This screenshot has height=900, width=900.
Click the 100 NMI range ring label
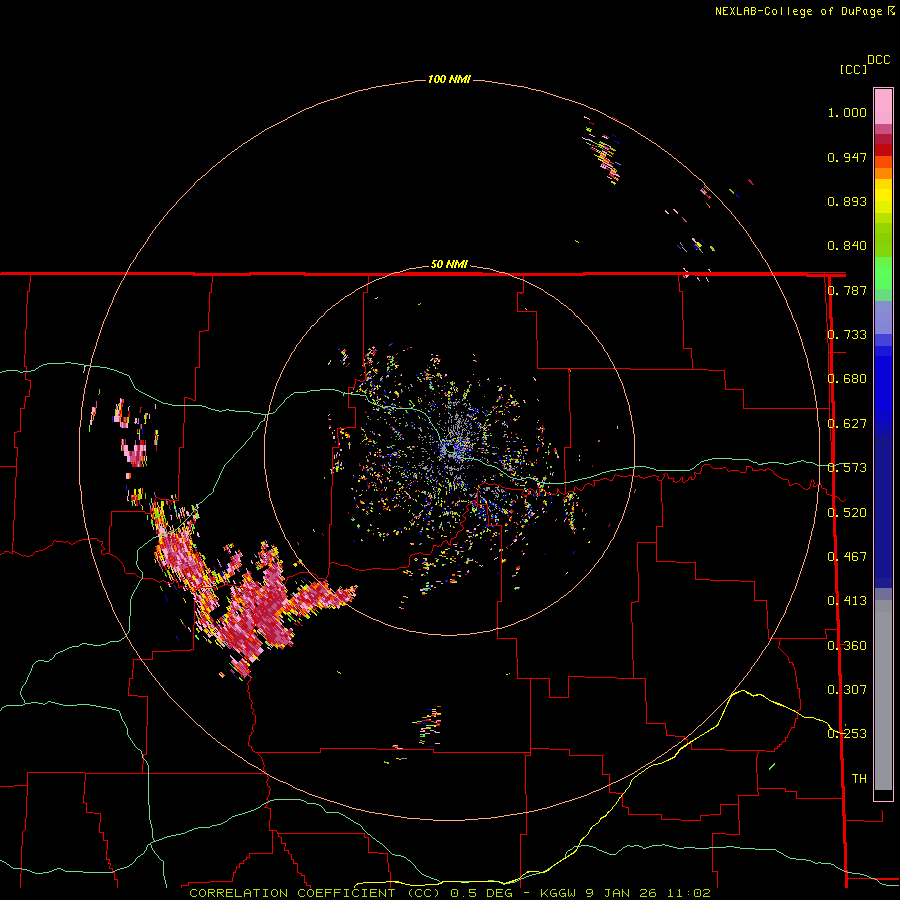pyautogui.click(x=449, y=79)
